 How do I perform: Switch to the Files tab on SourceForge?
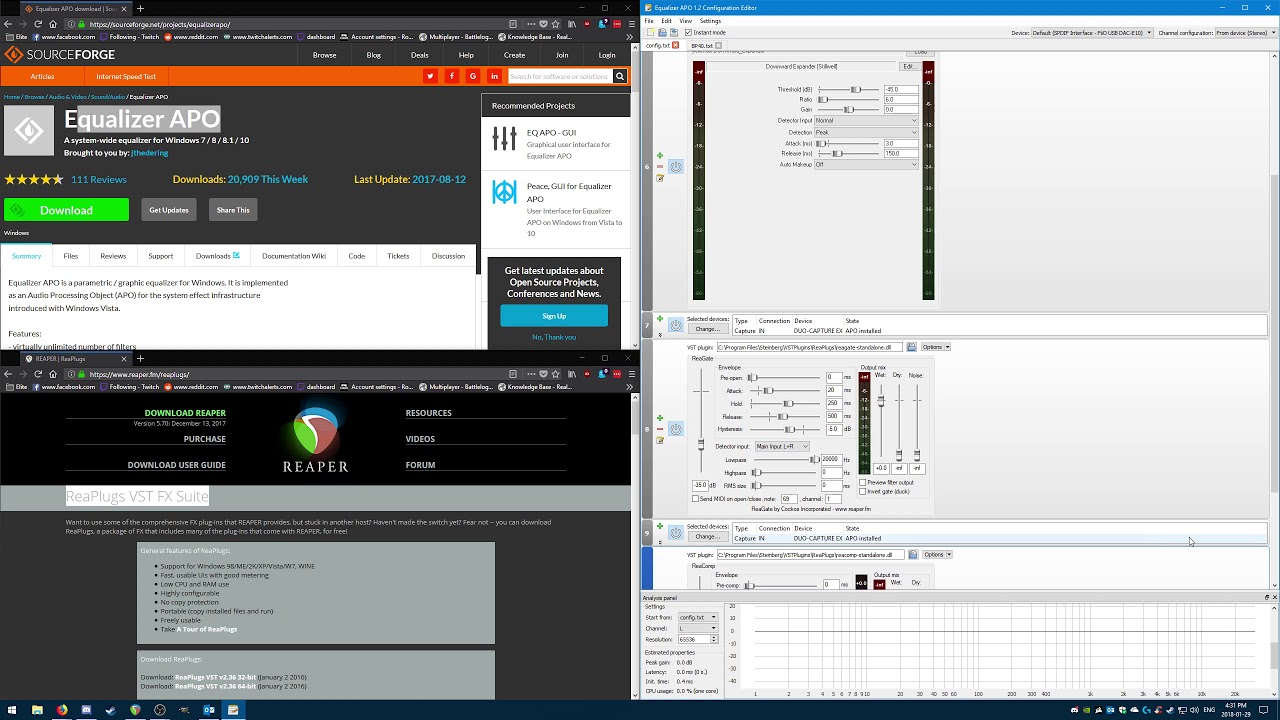pos(71,256)
